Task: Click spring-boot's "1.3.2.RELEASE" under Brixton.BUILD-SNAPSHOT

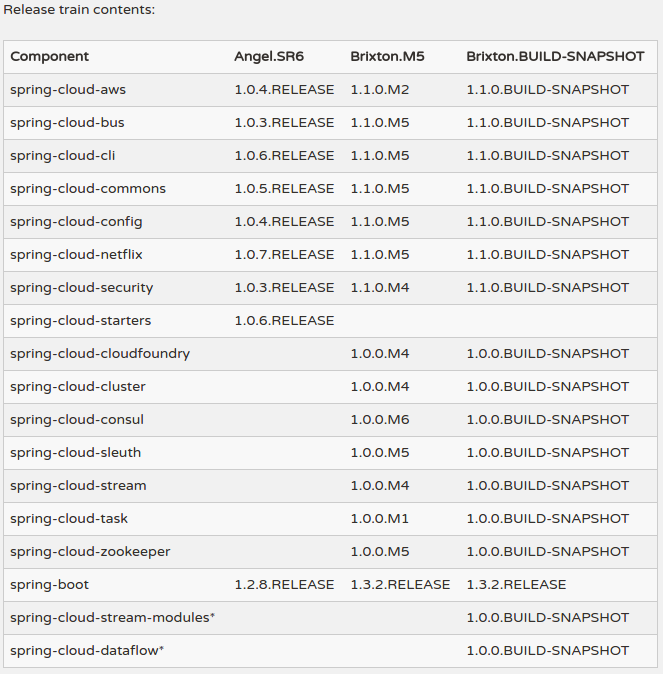Action: (516, 585)
